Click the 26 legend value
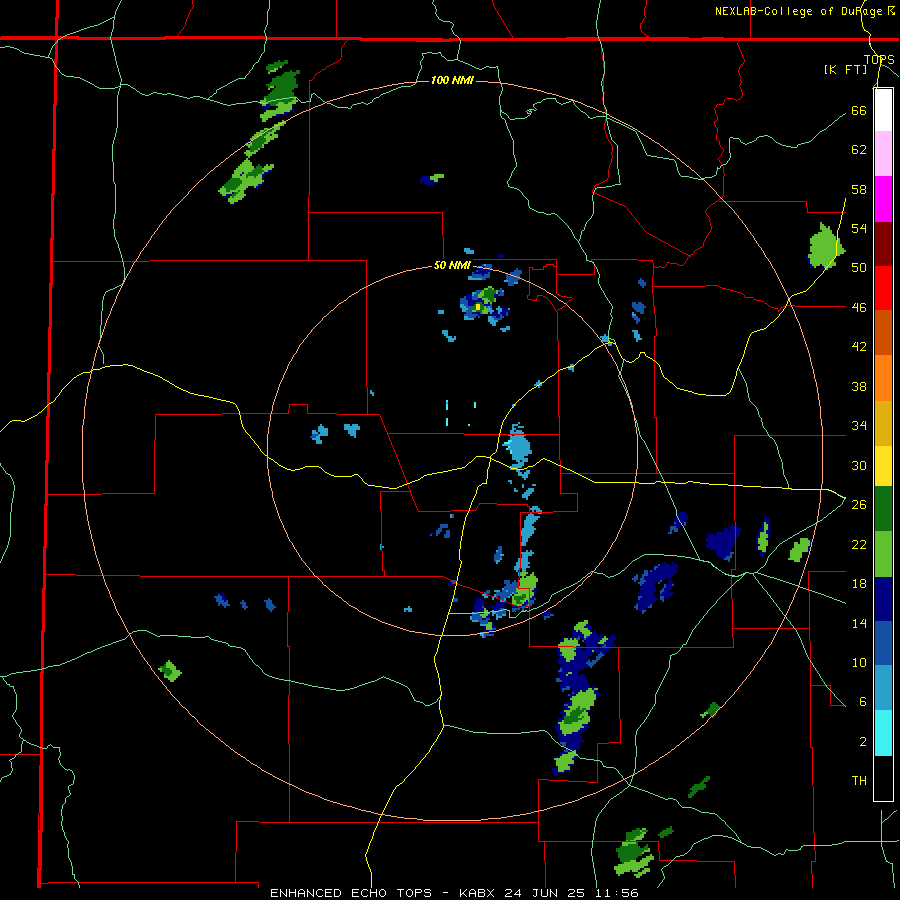Screen dimensions: 900x900 click(859, 505)
